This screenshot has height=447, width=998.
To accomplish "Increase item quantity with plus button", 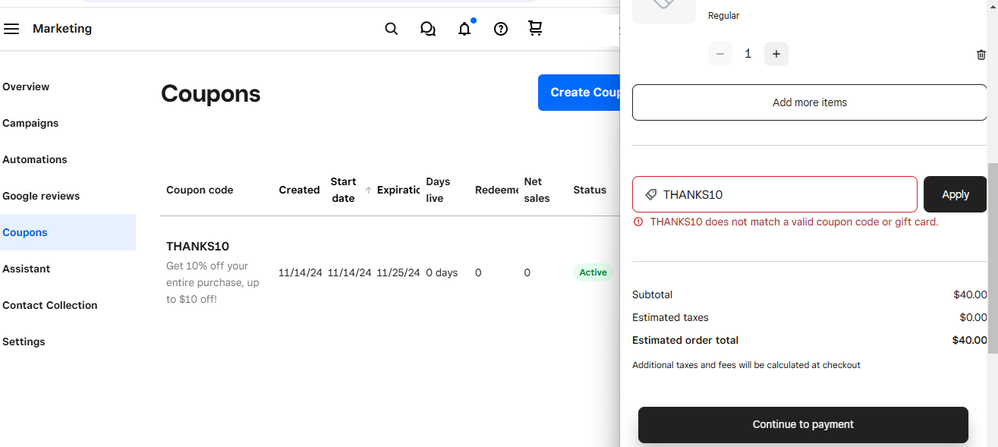I will [776, 54].
